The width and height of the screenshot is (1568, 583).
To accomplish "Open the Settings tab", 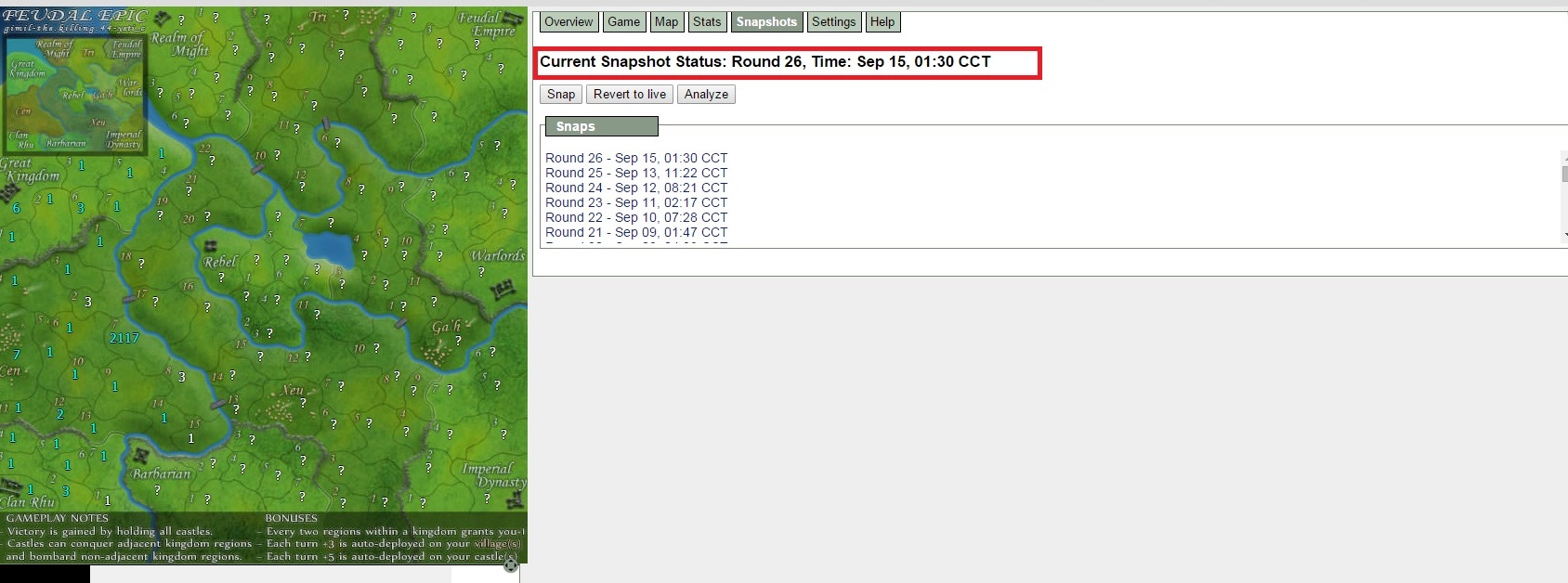I will pyautogui.click(x=833, y=22).
